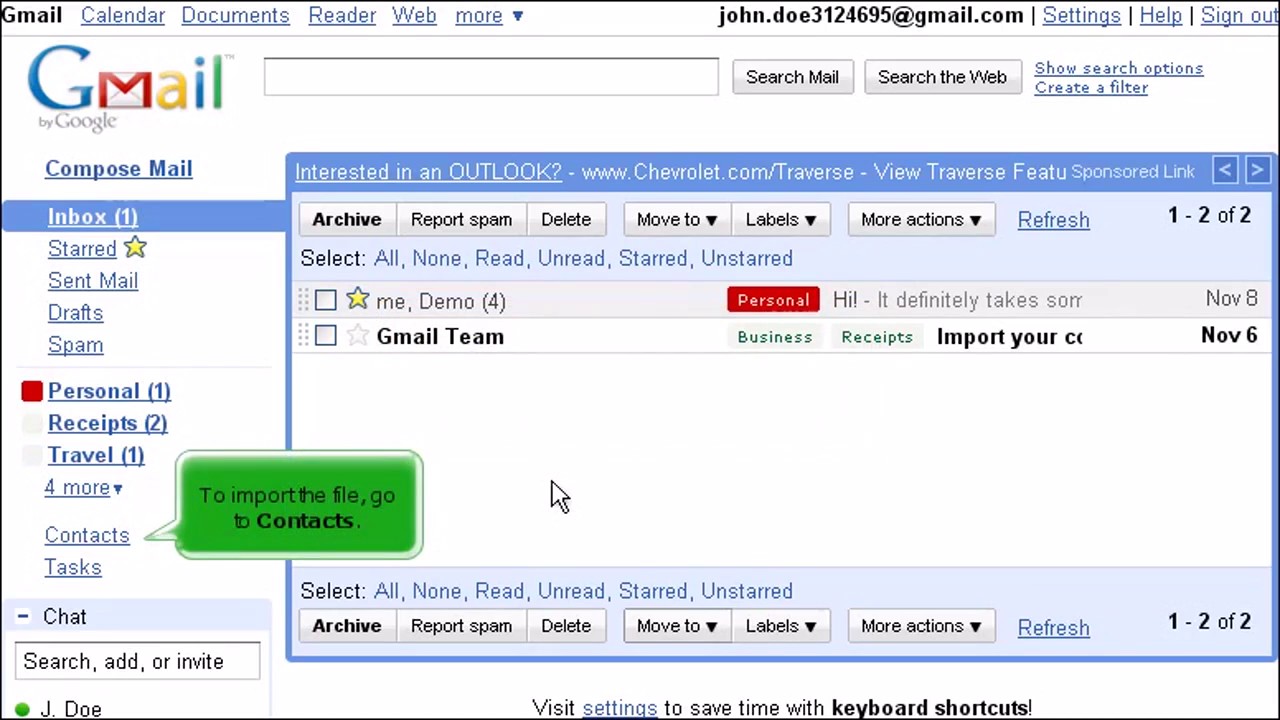Open Help link
Image resolution: width=1280 pixels, height=720 pixels.
point(1160,15)
